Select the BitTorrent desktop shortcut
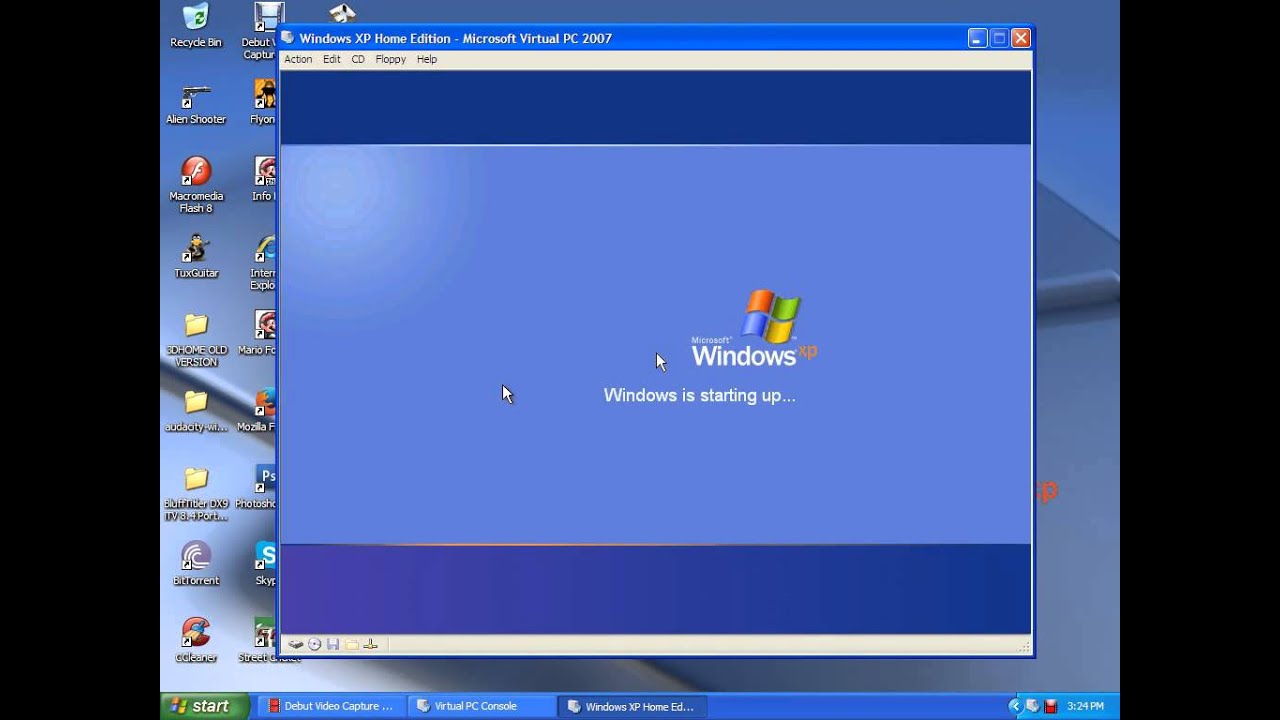 pos(196,565)
